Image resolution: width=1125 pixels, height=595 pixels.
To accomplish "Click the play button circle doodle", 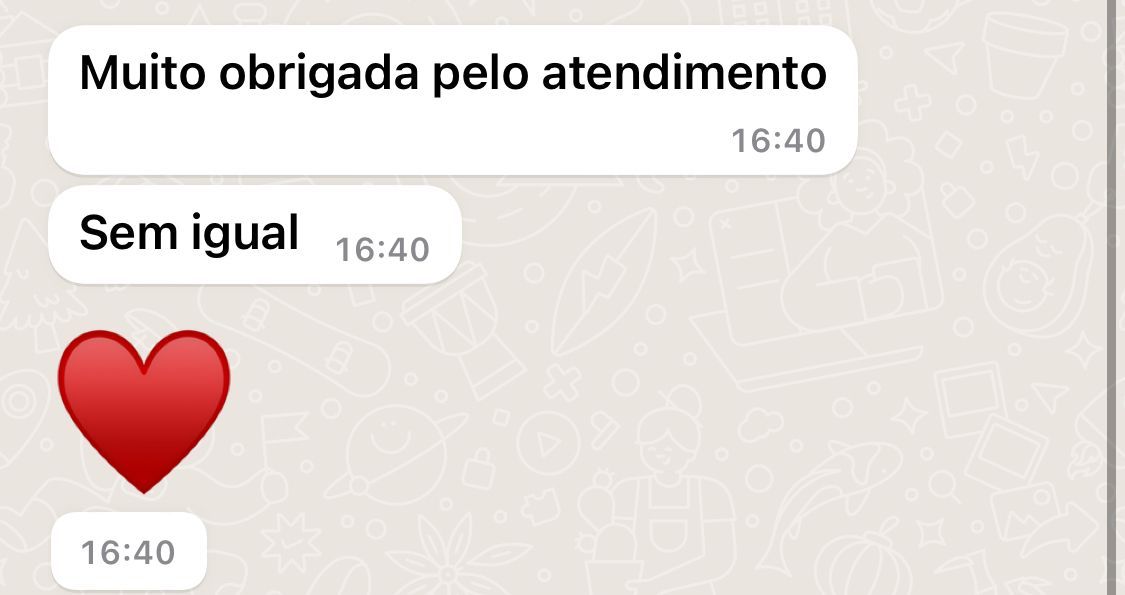I will pyautogui.click(x=549, y=444).
